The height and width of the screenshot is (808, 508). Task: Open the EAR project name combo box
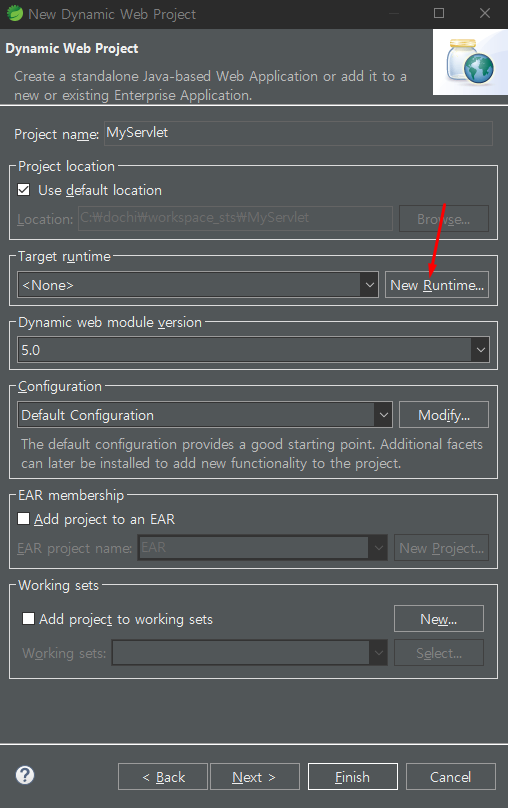[x=262, y=547]
